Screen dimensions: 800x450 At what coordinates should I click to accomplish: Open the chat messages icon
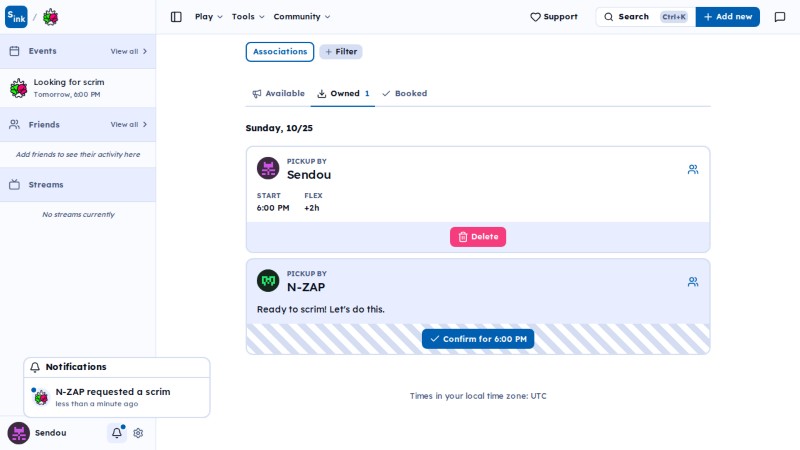pyautogui.click(x=780, y=17)
